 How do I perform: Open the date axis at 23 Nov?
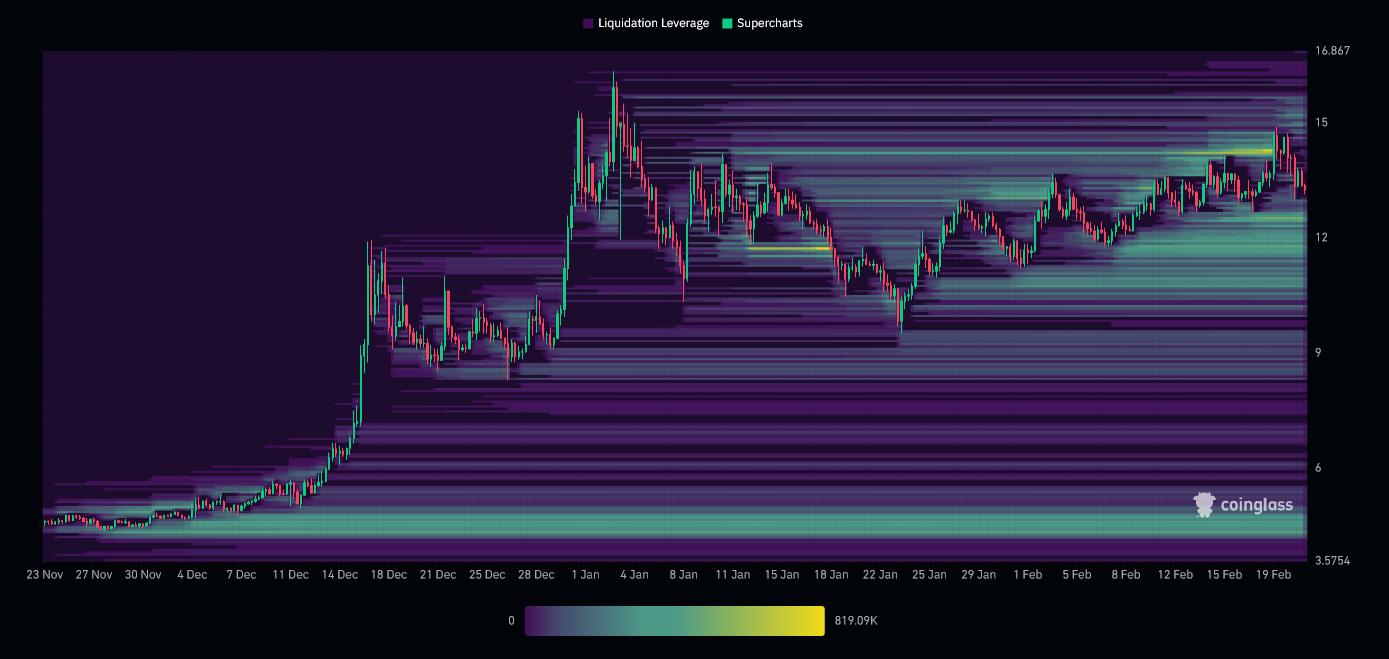[x=44, y=574]
